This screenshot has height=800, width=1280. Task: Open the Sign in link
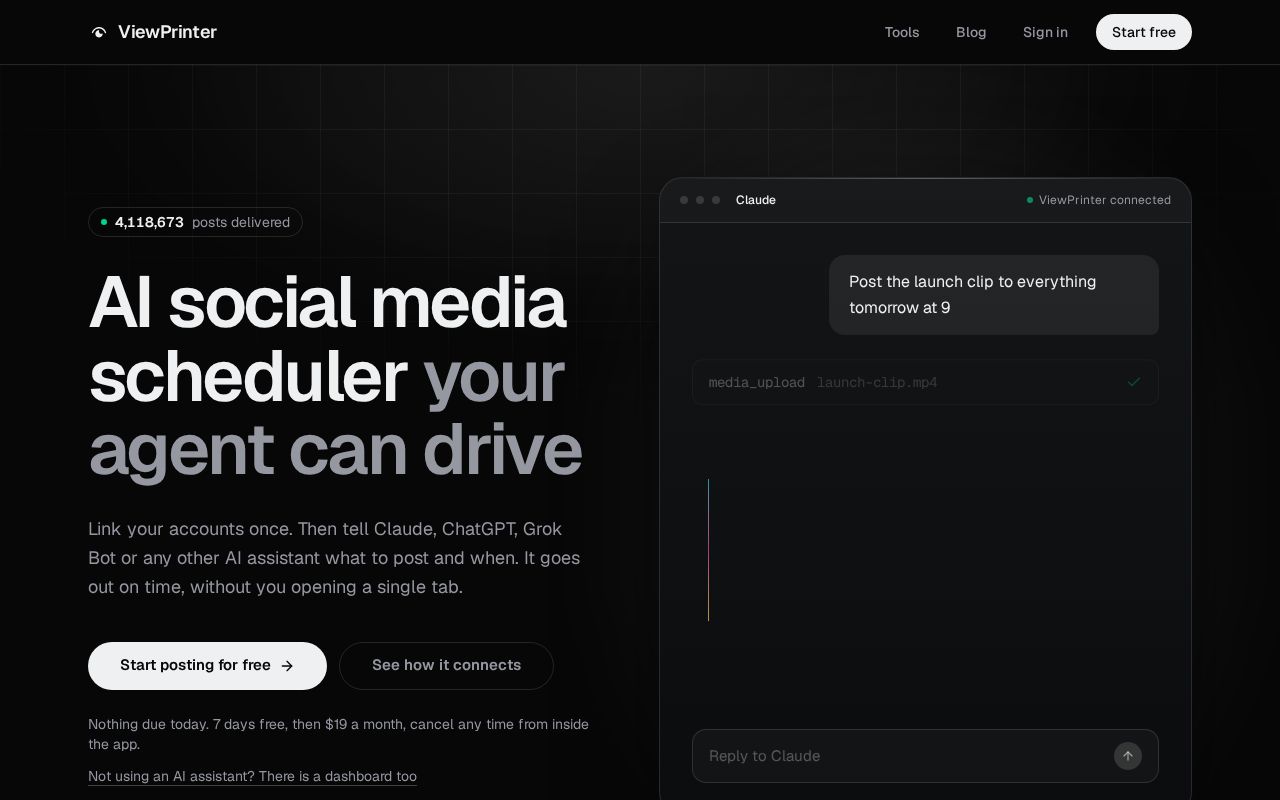point(1045,32)
